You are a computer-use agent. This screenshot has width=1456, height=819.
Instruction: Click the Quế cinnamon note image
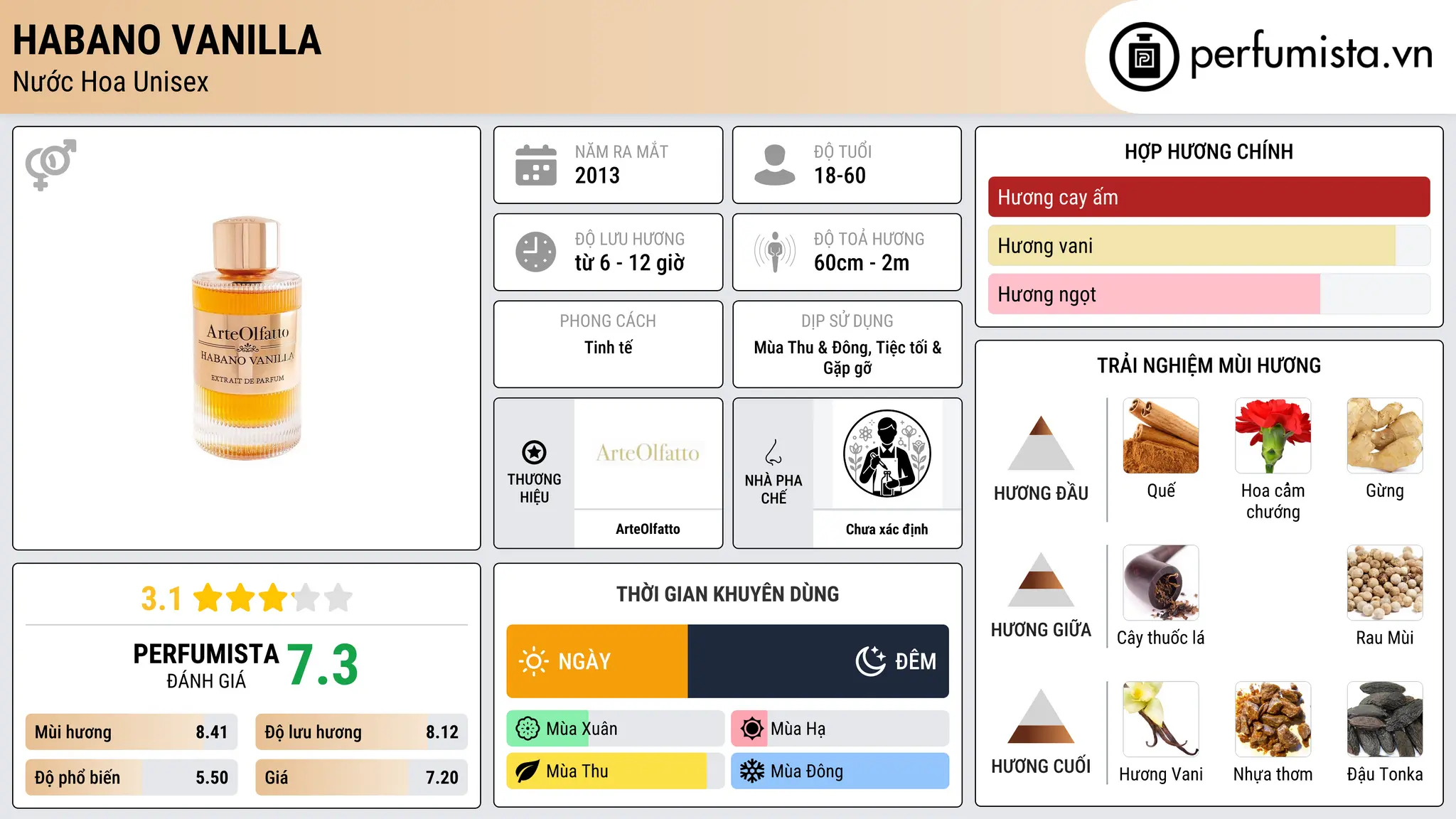[1161, 436]
